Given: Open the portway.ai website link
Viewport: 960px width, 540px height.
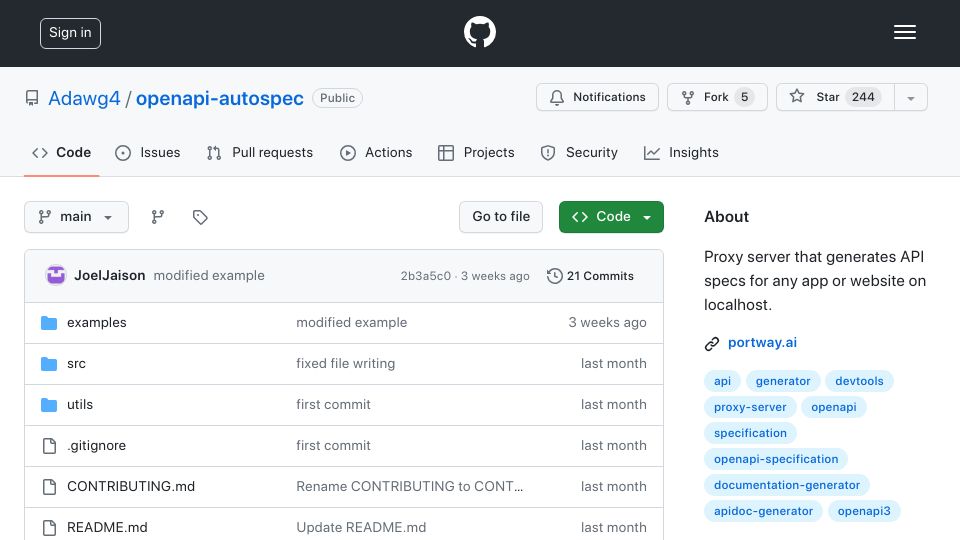Looking at the screenshot, I should [x=762, y=343].
